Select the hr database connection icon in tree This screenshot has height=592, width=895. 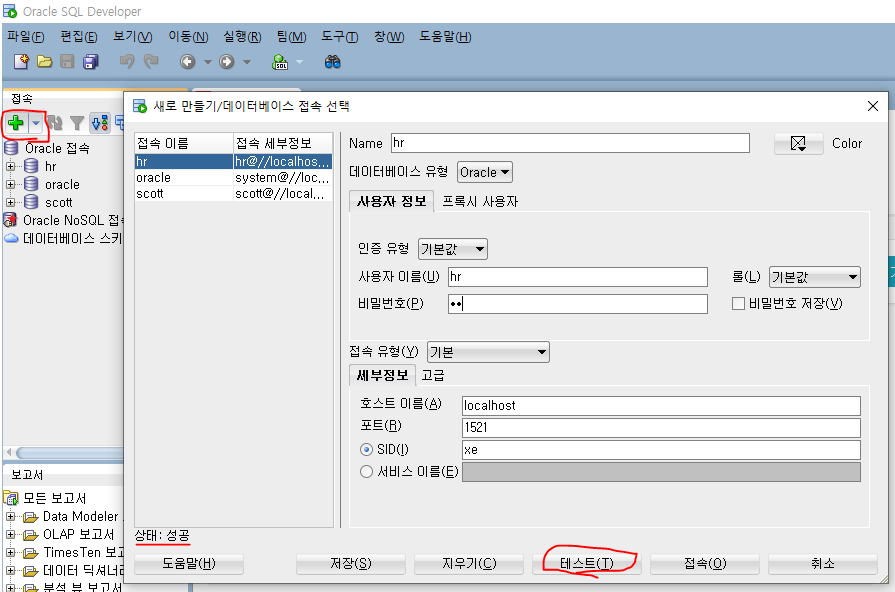(31, 166)
